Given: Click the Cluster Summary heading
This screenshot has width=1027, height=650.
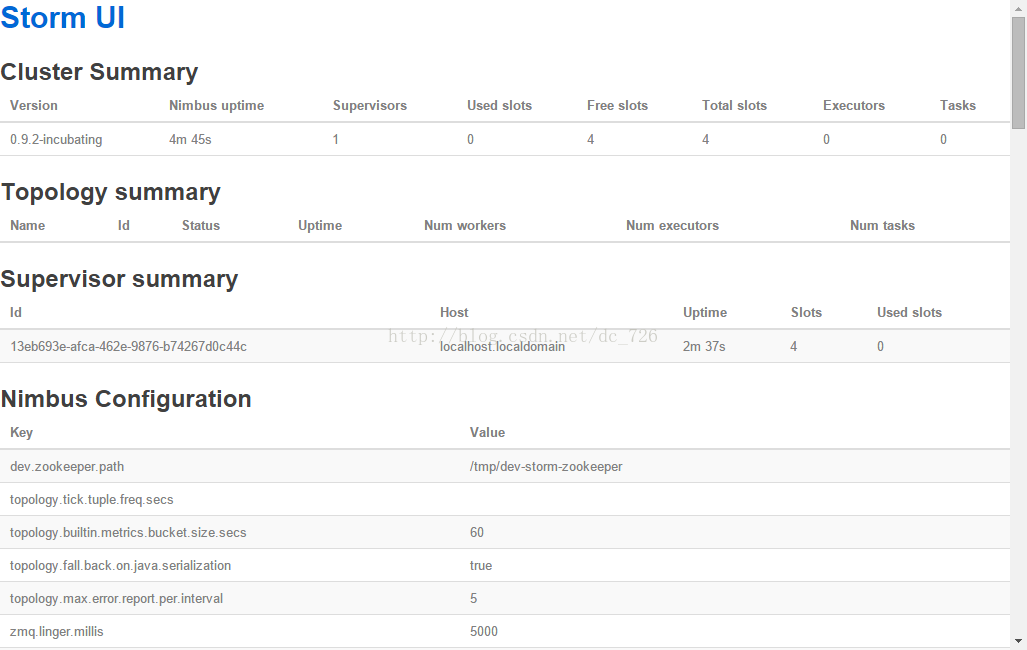Looking at the screenshot, I should tap(99, 72).
